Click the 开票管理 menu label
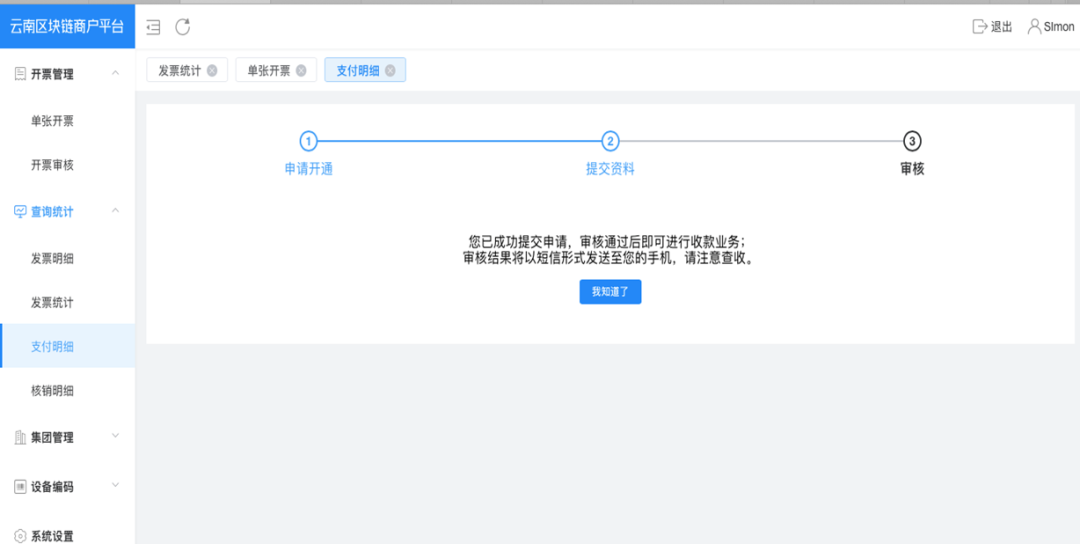The image size is (1080, 544). point(52,74)
